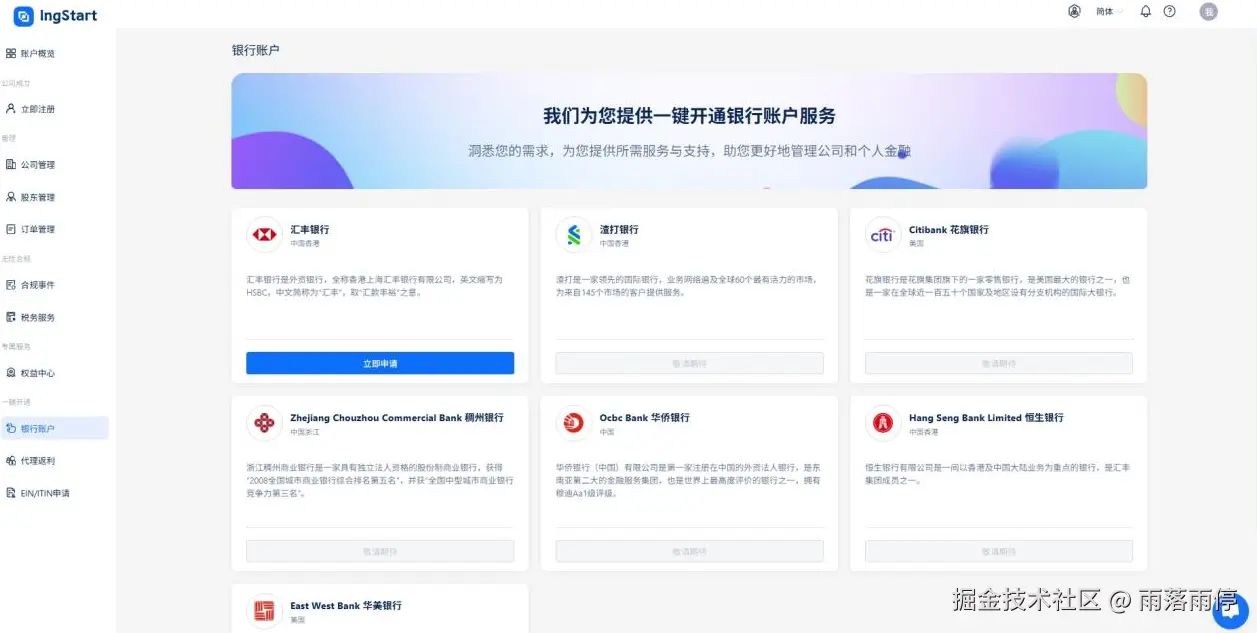Click the 公司管理 building icon

(11, 165)
